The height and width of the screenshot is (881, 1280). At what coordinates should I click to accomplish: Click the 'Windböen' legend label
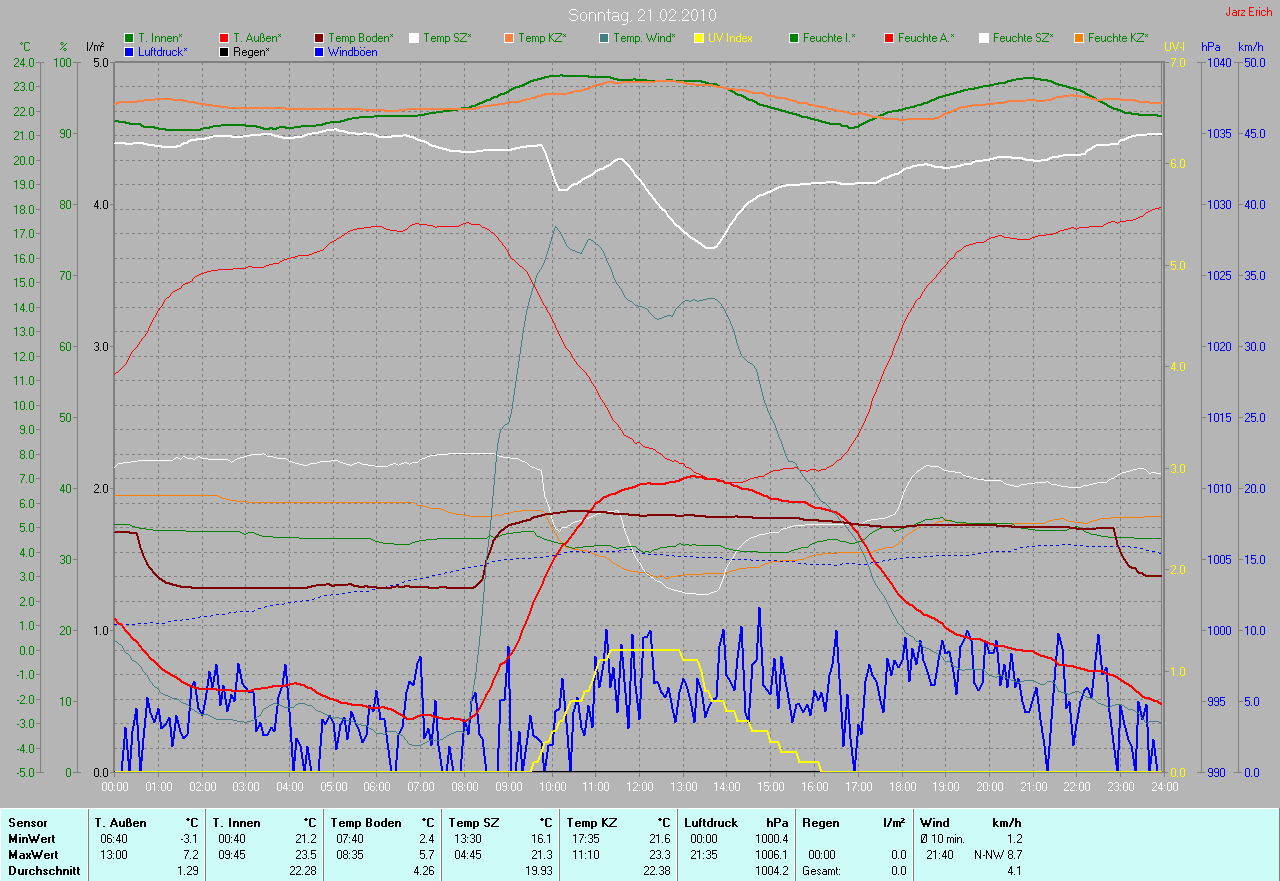coord(353,51)
